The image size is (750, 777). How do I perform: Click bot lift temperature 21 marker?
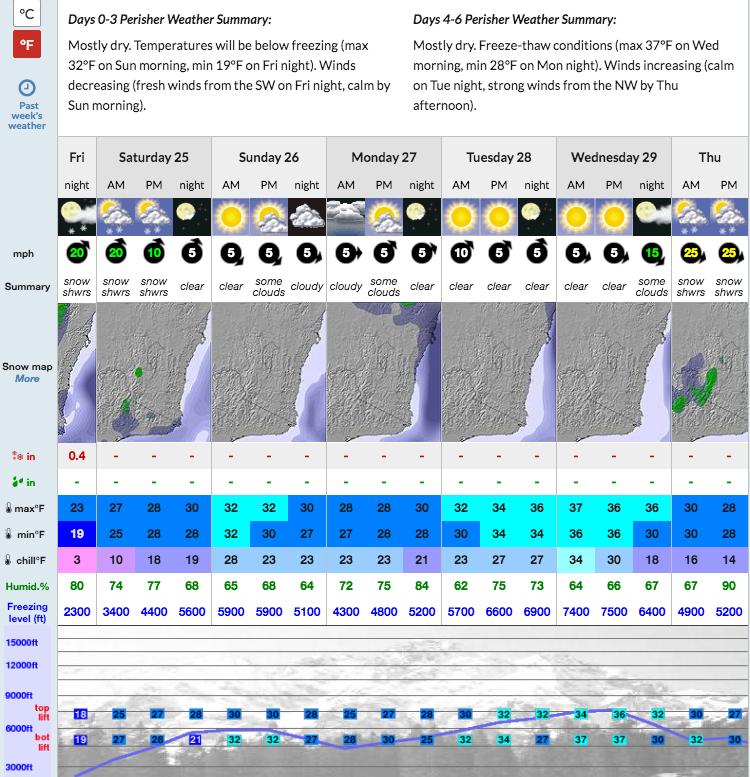pyautogui.click(x=195, y=739)
